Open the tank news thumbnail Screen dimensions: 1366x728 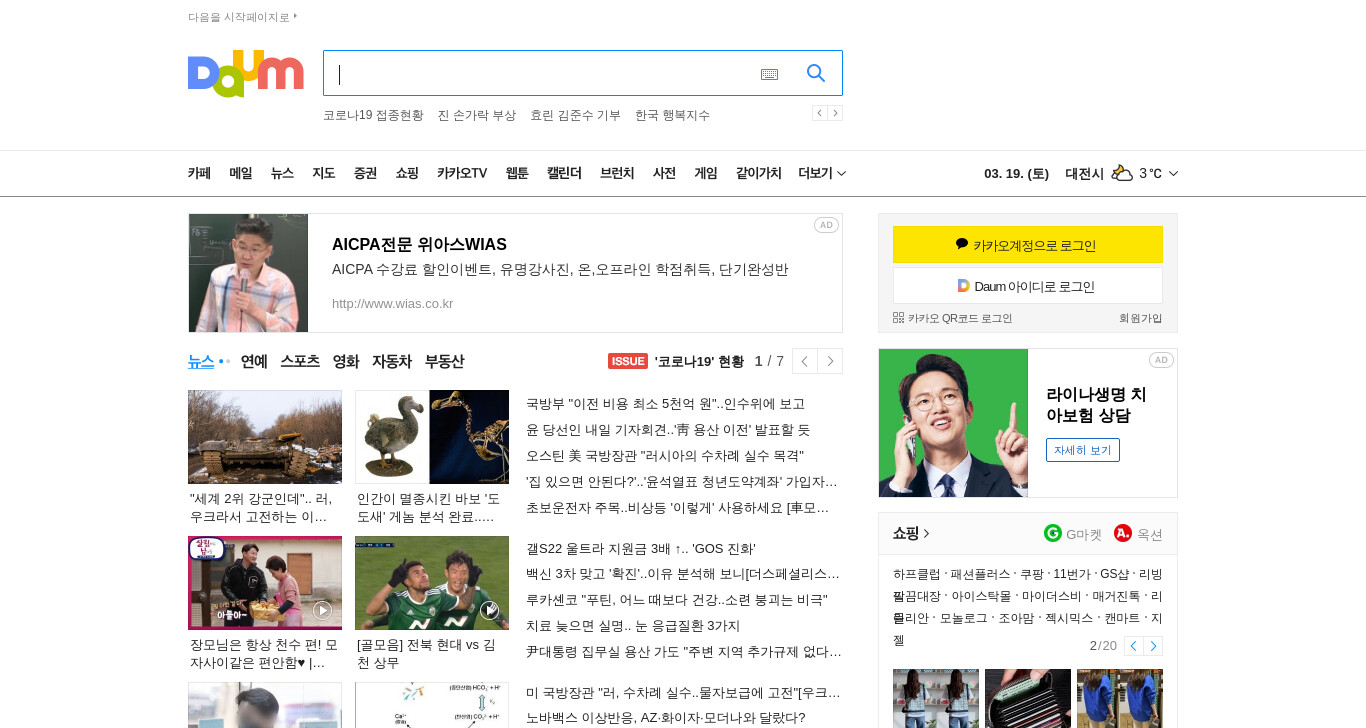click(265, 437)
